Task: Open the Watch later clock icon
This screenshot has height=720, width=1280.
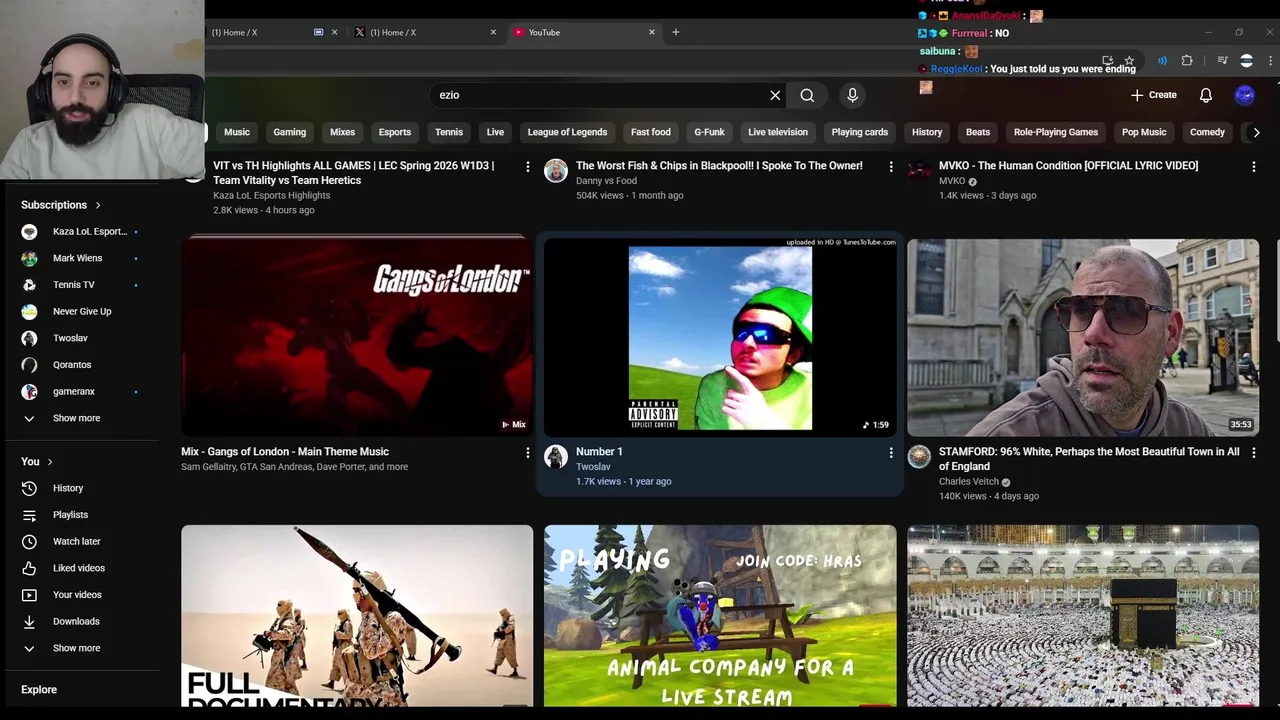Action: pyautogui.click(x=29, y=541)
